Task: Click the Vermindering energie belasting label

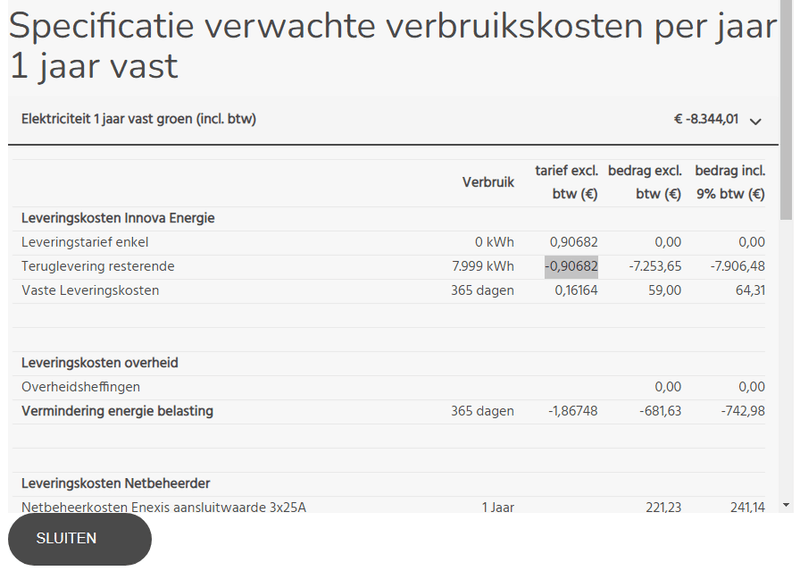Action: pos(117,411)
